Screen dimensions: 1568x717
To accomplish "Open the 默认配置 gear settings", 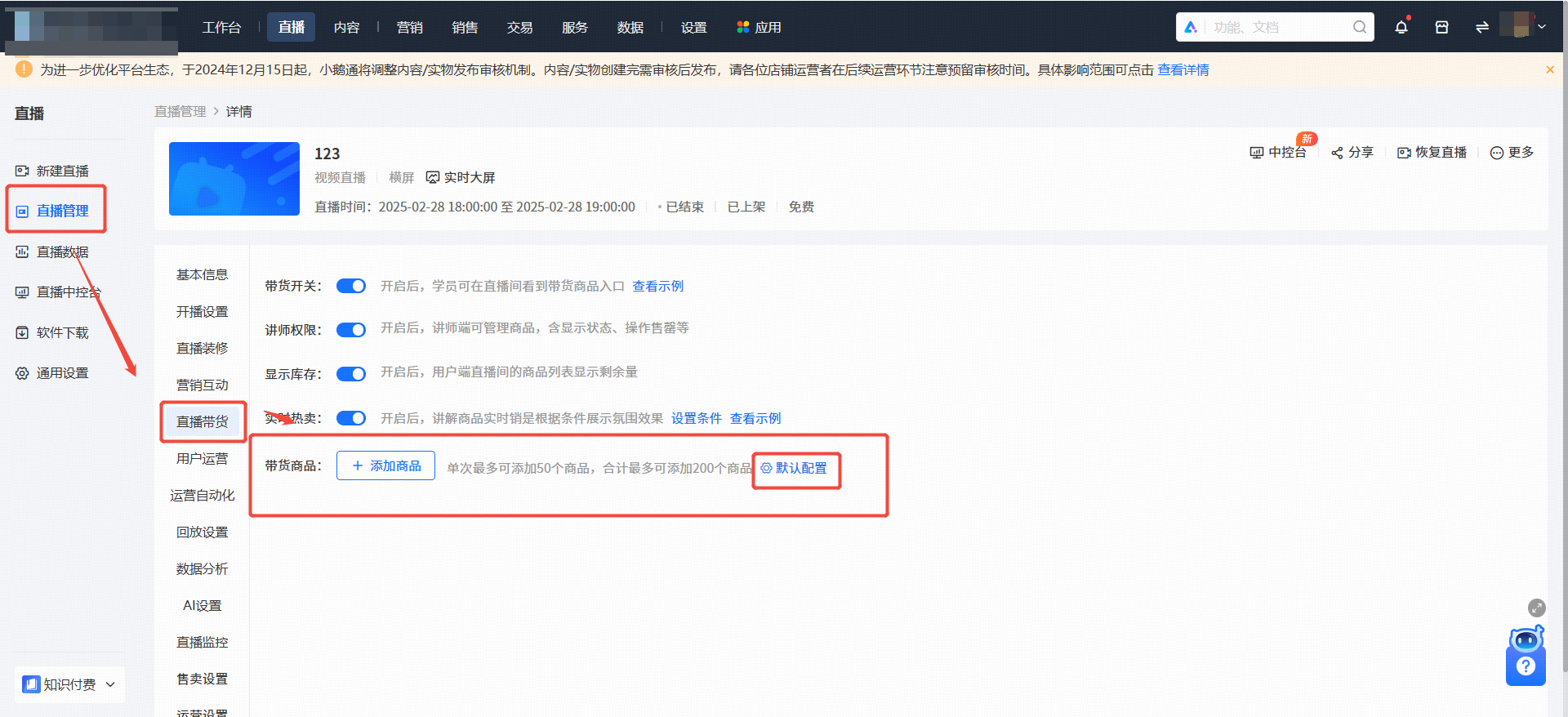I will [x=794, y=468].
